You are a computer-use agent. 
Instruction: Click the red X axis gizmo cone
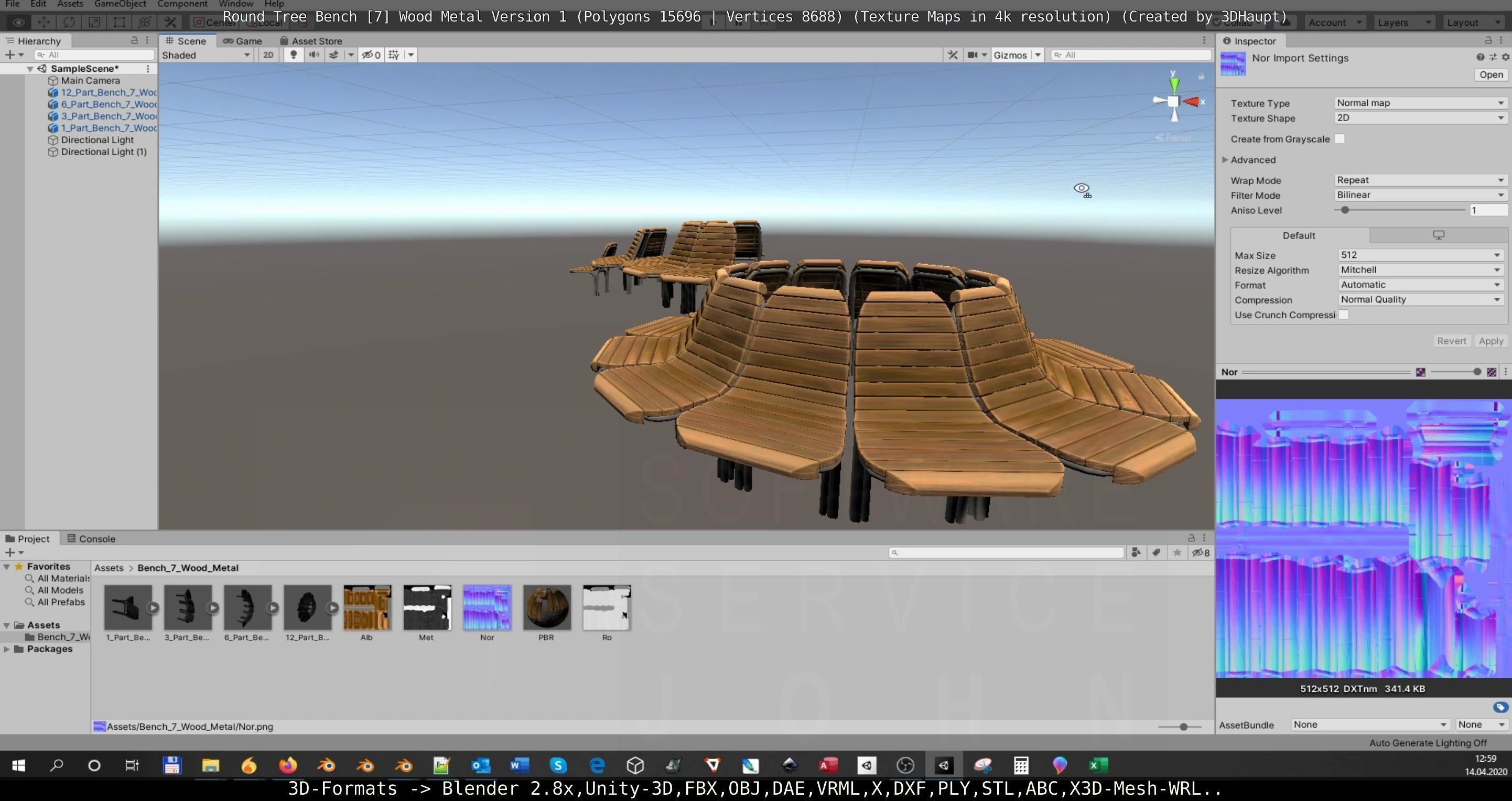click(1192, 102)
